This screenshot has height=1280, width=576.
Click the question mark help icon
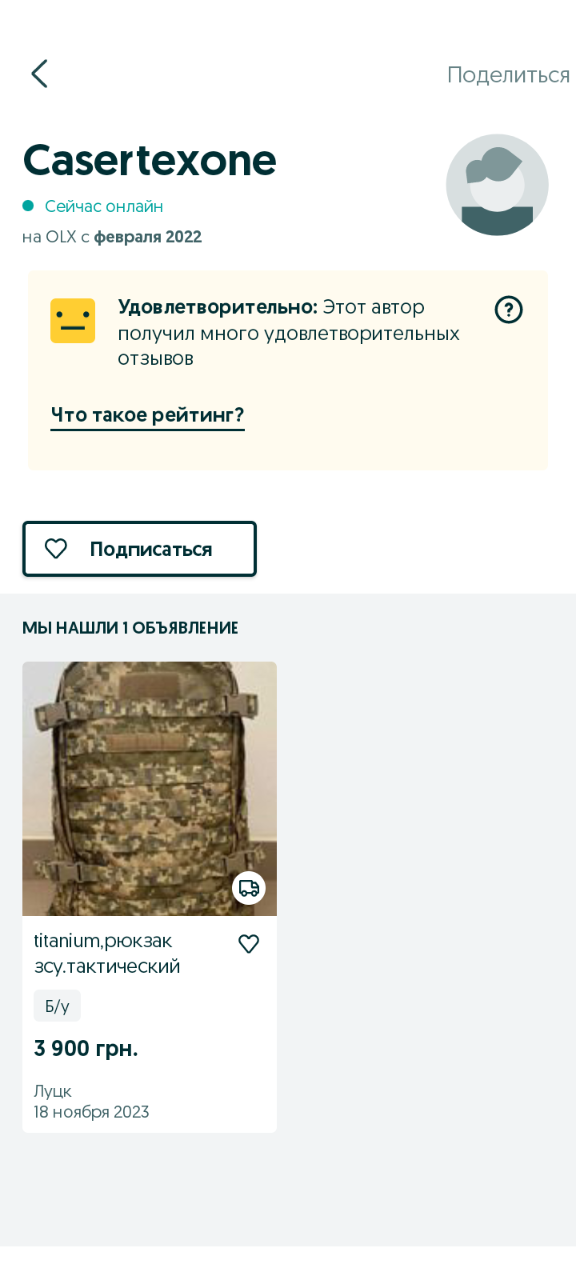tap(509, 310)
